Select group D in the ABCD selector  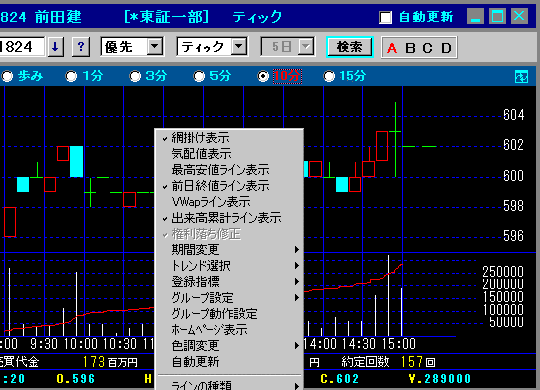click(446, 48)
